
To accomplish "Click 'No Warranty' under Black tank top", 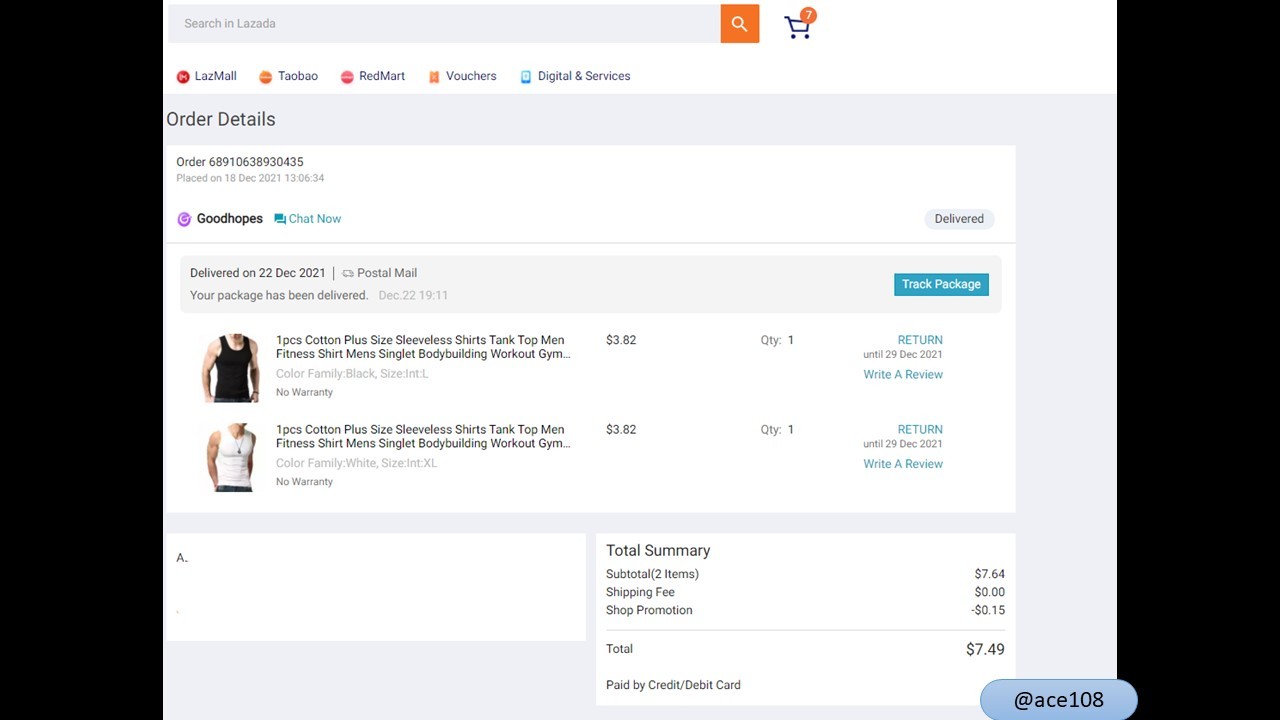I will [x=304, y=392].
